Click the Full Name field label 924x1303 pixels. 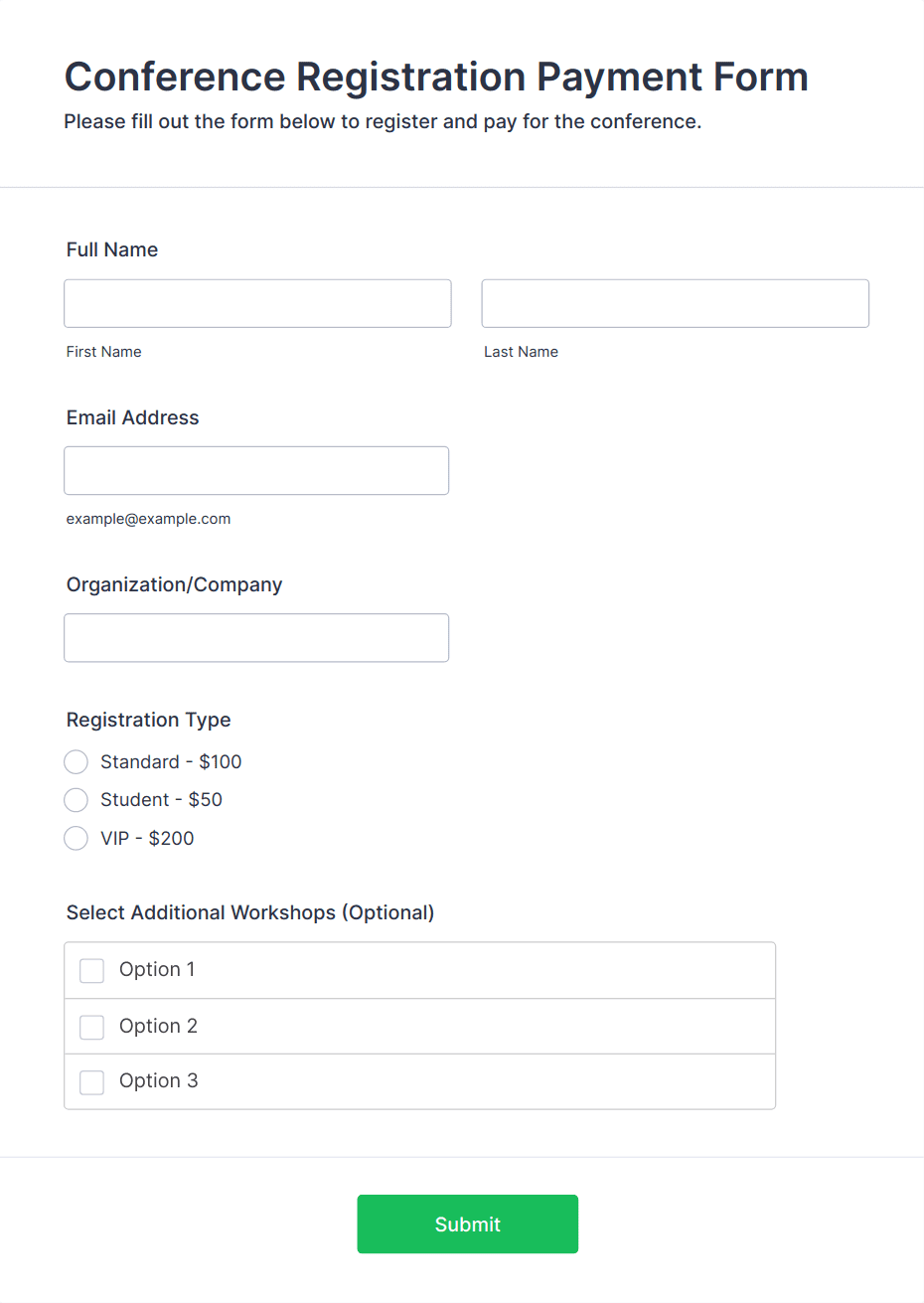point(112,249)
